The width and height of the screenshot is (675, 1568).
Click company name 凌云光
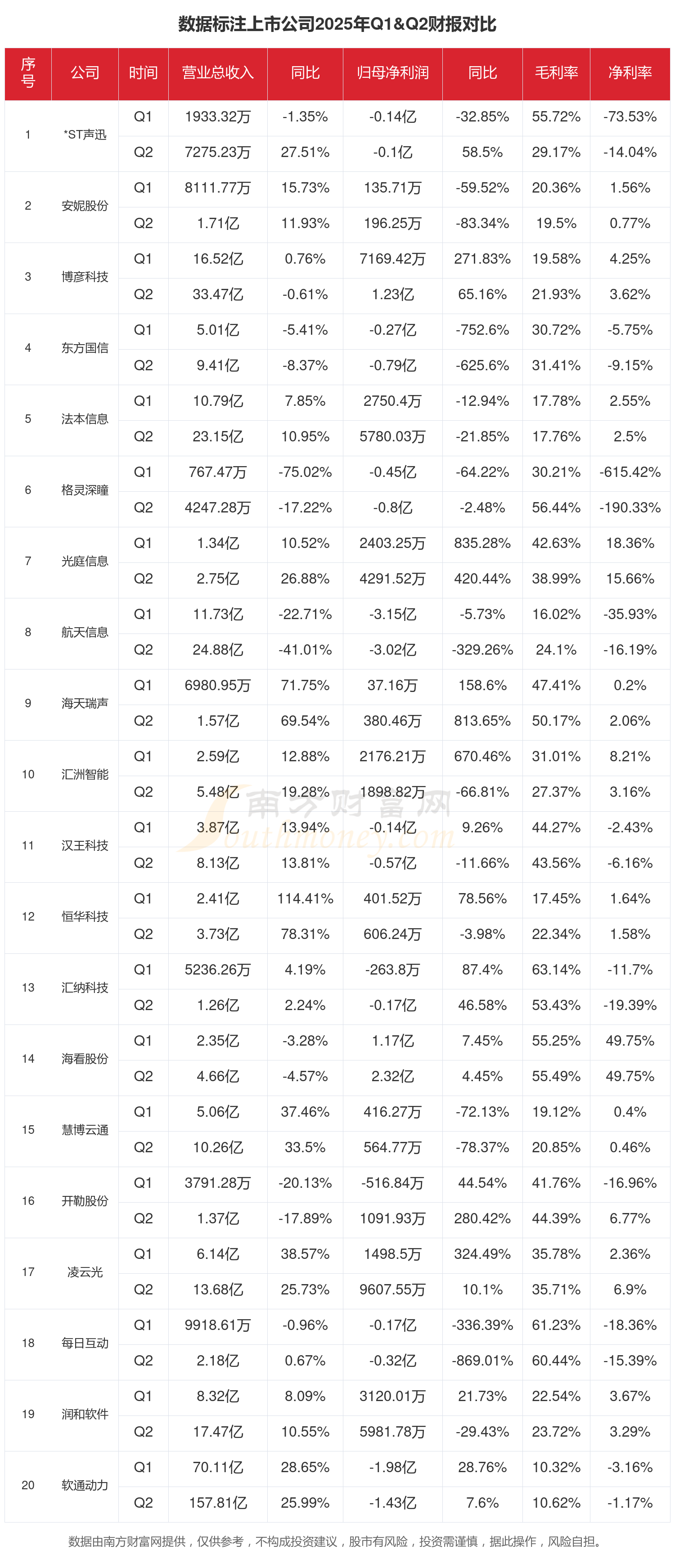point(85,1271)
